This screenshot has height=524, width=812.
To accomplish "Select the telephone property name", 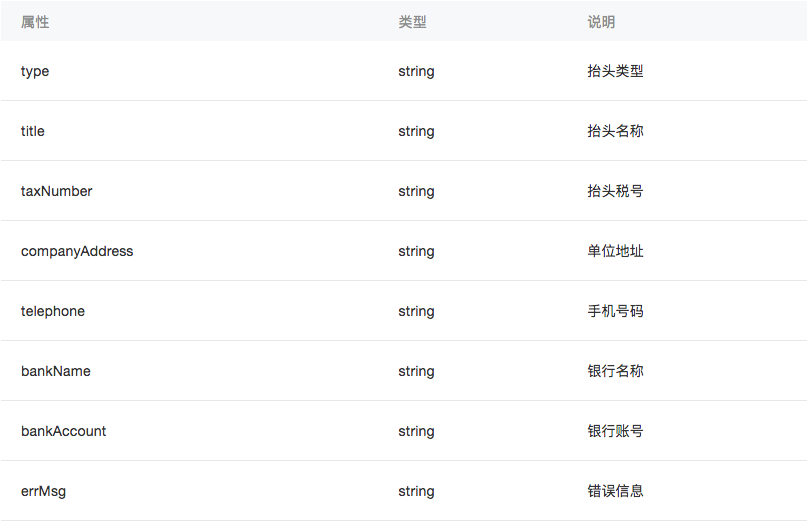I will pyautogui.click(x=53, y=311).
